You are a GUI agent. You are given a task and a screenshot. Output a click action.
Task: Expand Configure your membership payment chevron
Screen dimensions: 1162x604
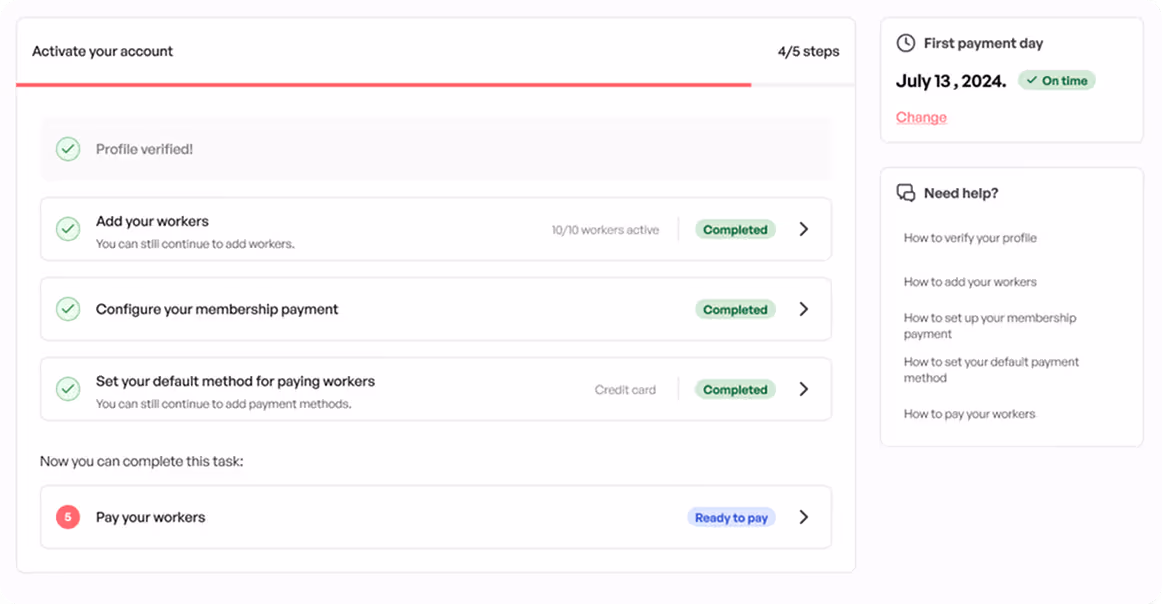(x=804, y=309)
